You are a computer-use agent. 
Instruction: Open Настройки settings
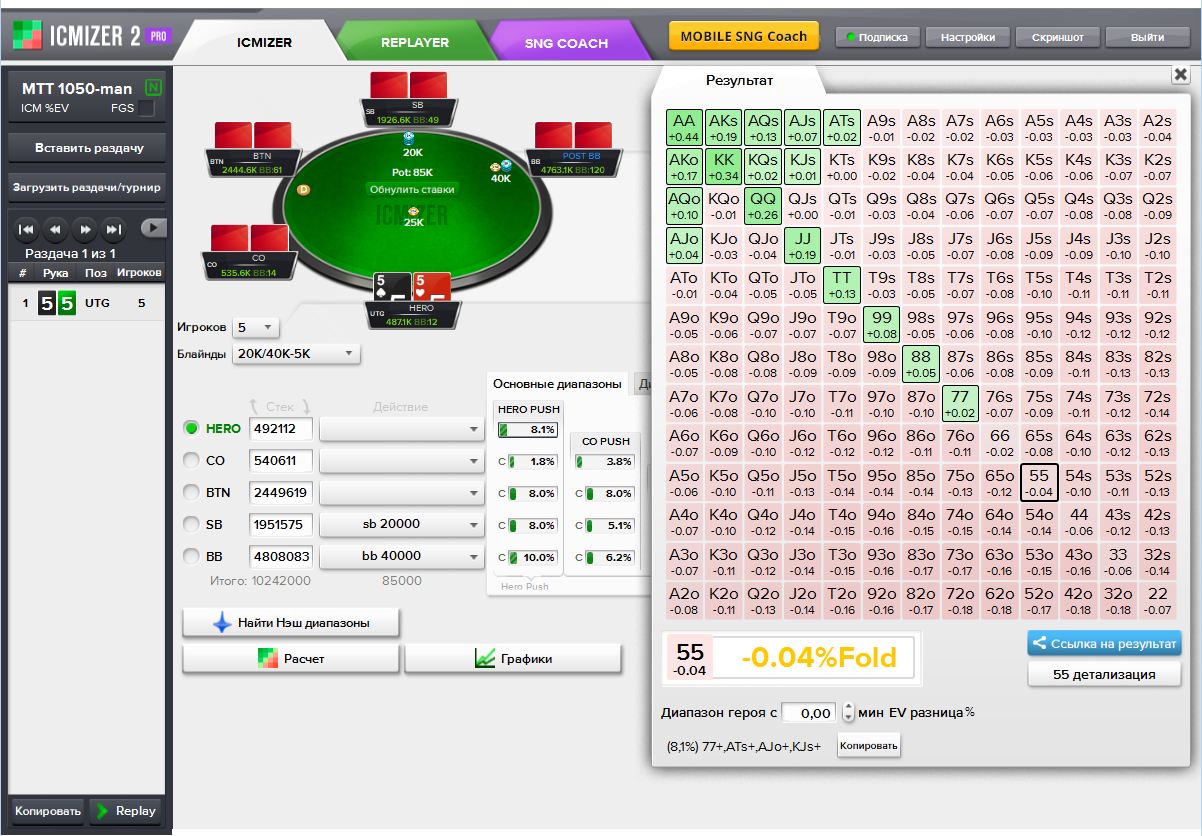coord(967,37)
